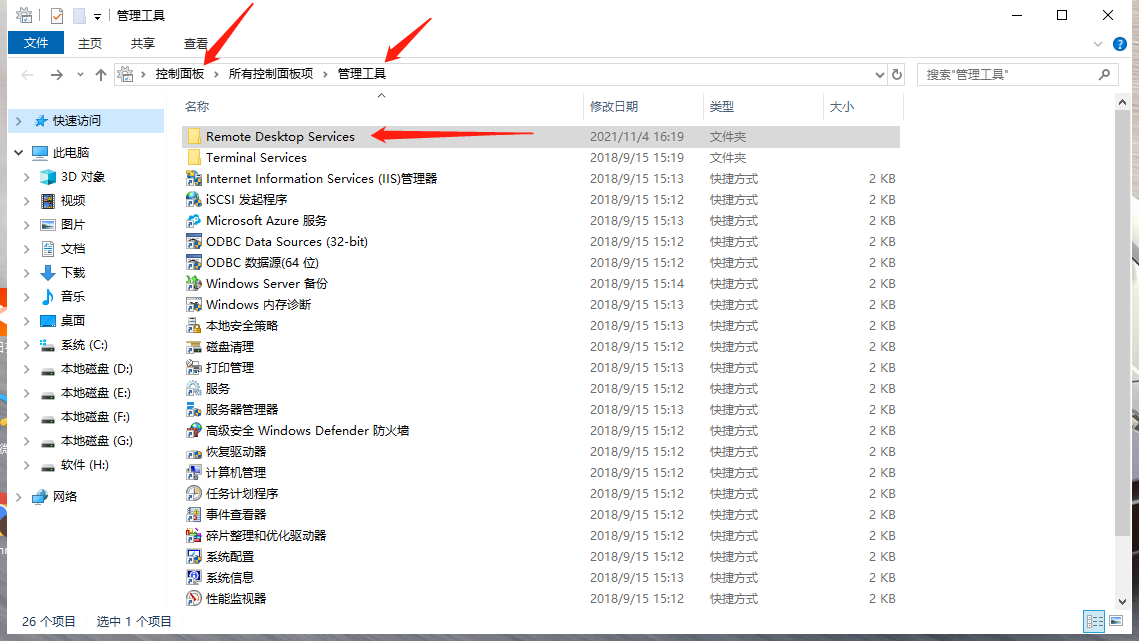The image size is (1139, 641).
Task: Open the address bar history dropdown
Action: [880, 74]
